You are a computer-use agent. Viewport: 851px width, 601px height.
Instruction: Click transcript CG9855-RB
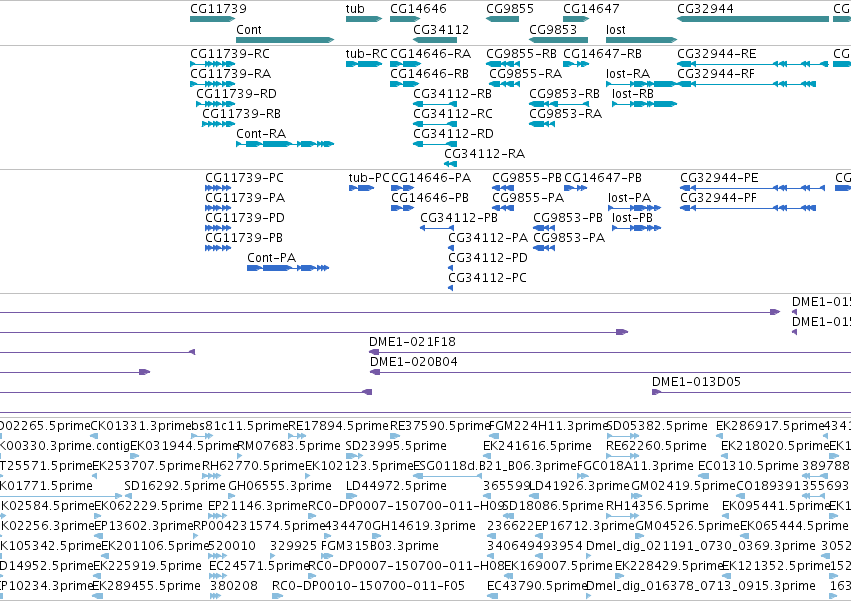tap(503, 64)
